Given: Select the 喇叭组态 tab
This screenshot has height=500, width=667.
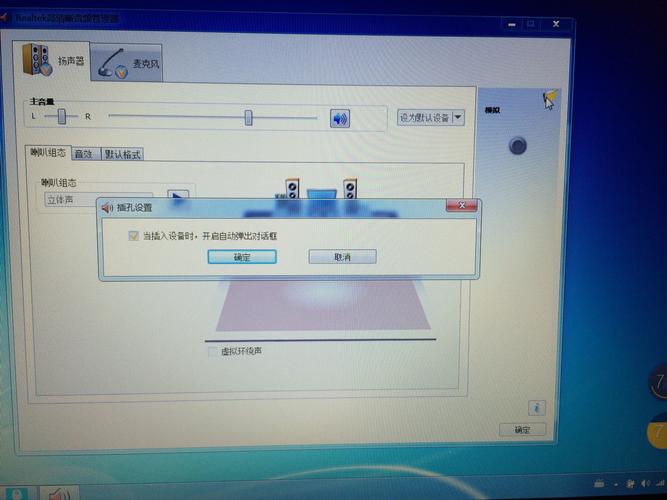Looking at the screenshot, I should 48,154.
